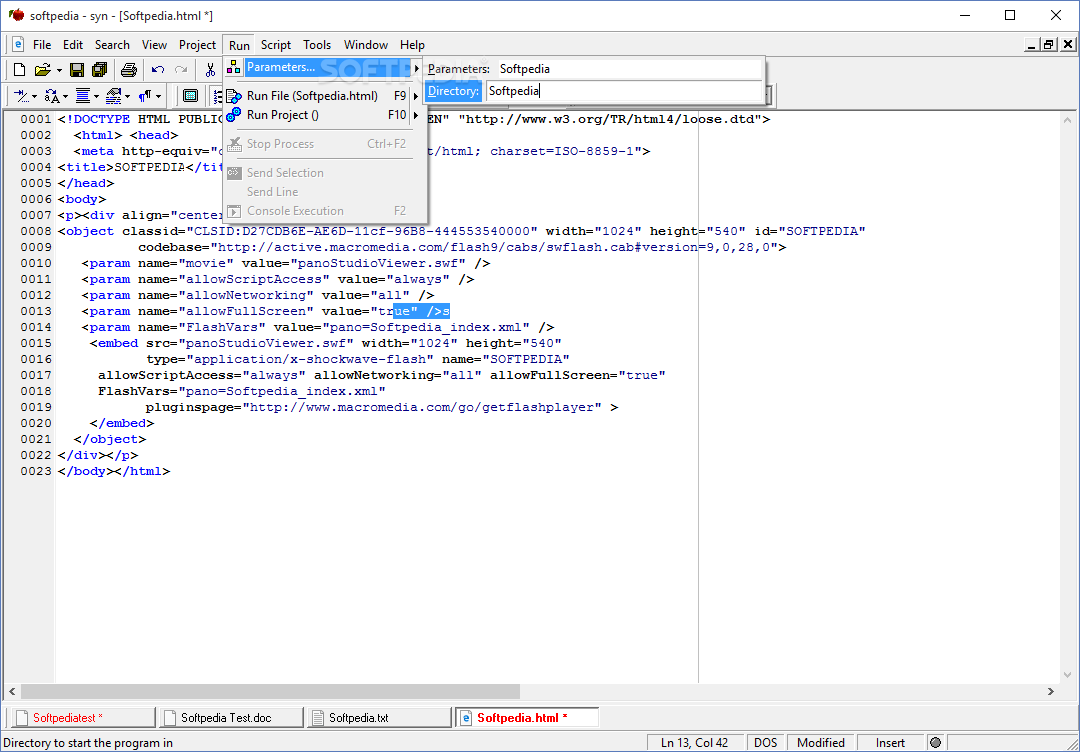Click the full screen view icon
Image resolution: width=1080 pixels, height=752 pixels.
click(x=190, y=96)
